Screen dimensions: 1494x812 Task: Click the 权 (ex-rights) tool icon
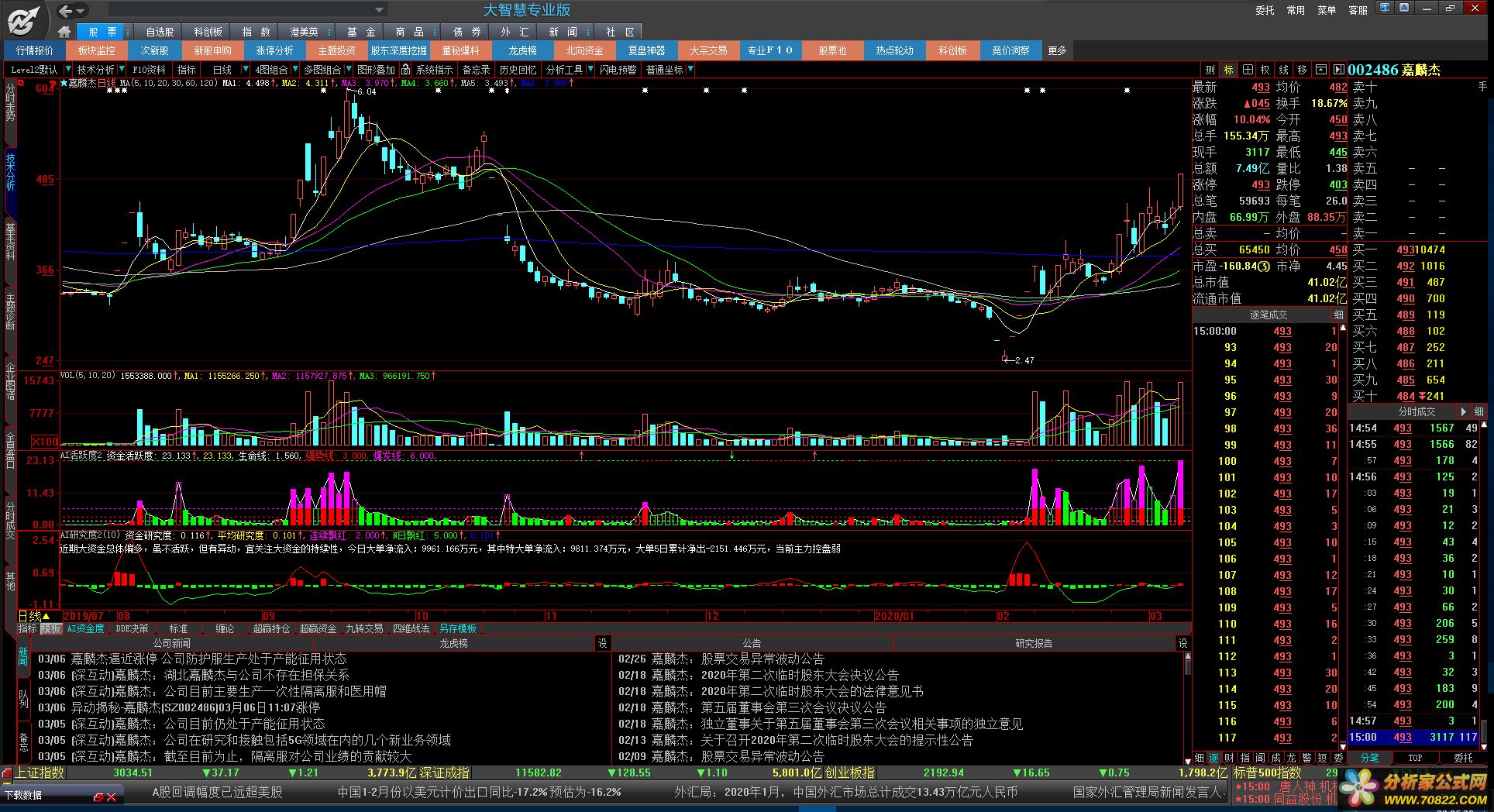click(x=1265, y=70)
